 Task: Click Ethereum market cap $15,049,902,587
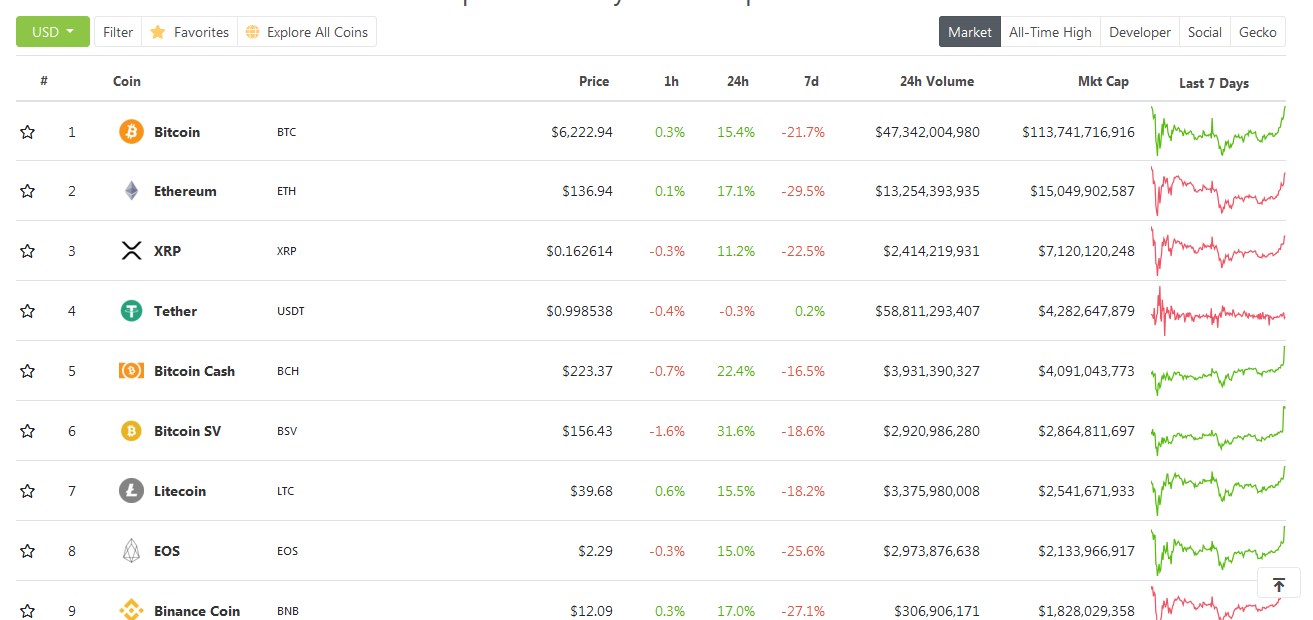pos(1082,192)
